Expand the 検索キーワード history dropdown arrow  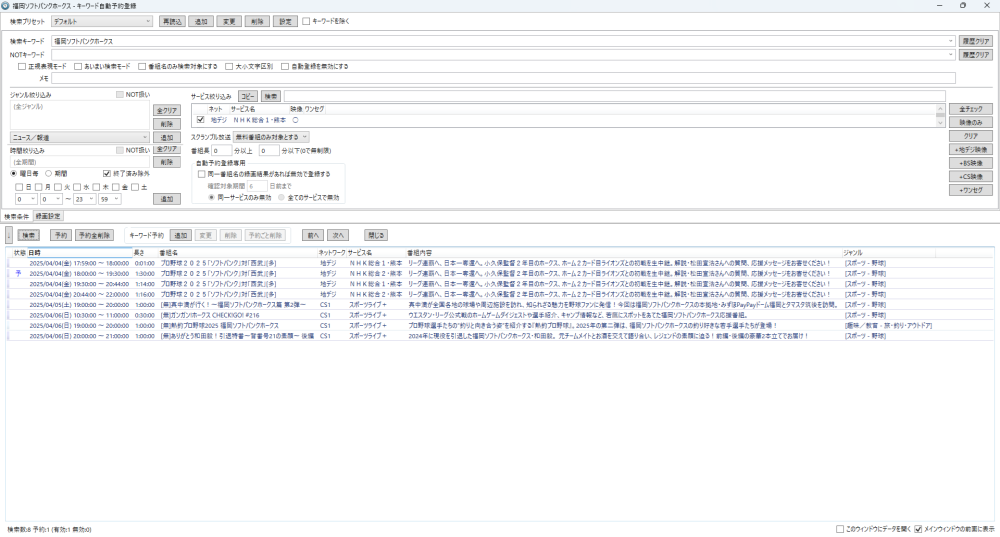(x=950, y=41)
